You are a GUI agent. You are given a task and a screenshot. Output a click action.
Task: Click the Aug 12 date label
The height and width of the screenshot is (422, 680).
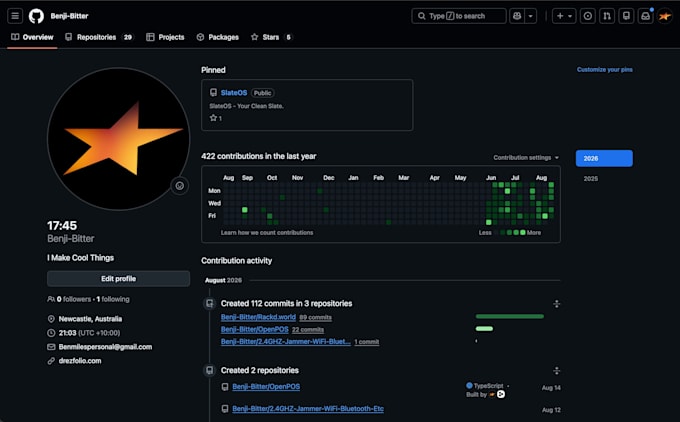551,410
